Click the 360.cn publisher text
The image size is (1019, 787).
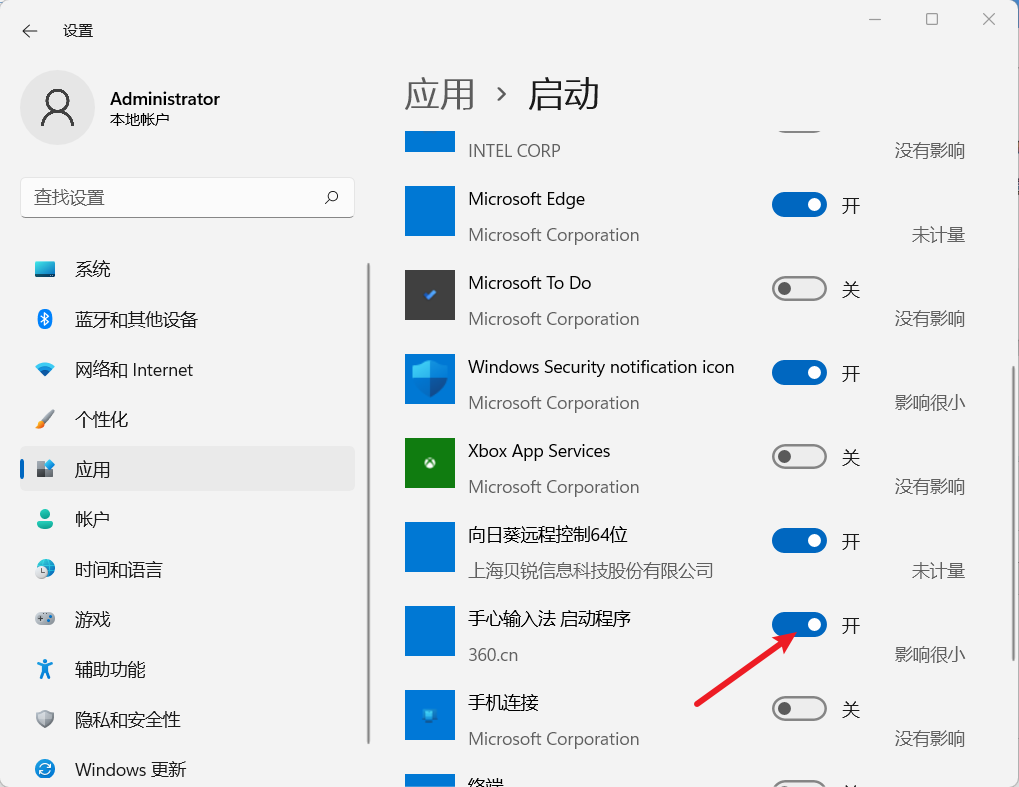(493, 654)
